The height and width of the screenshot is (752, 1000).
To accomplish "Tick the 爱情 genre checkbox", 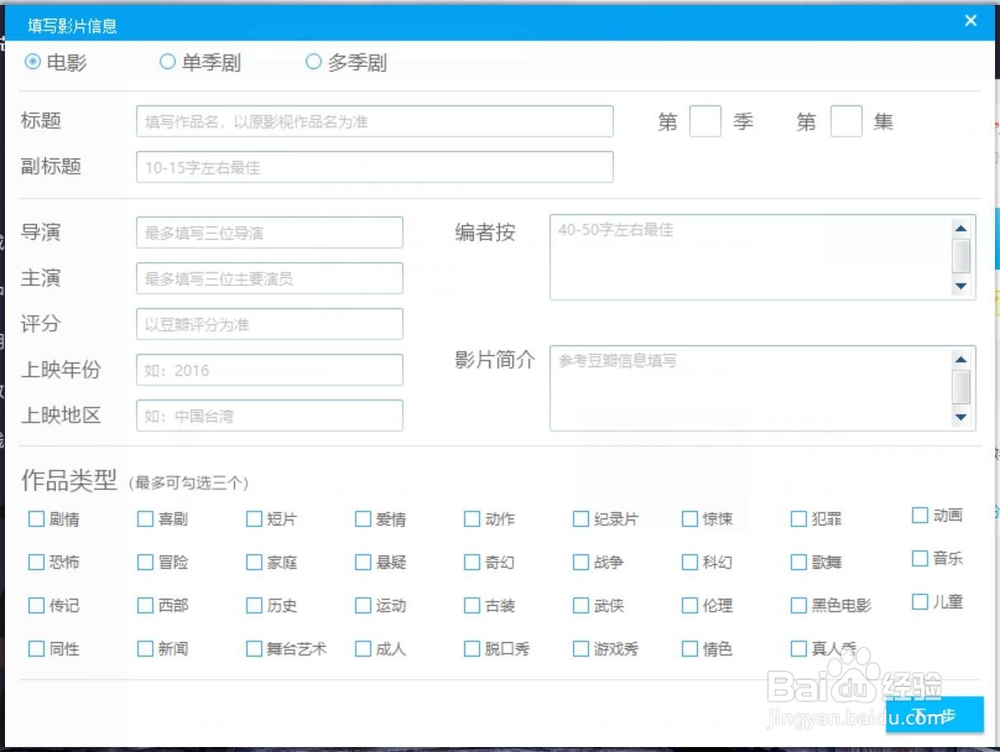I will [x=364, y=519].
